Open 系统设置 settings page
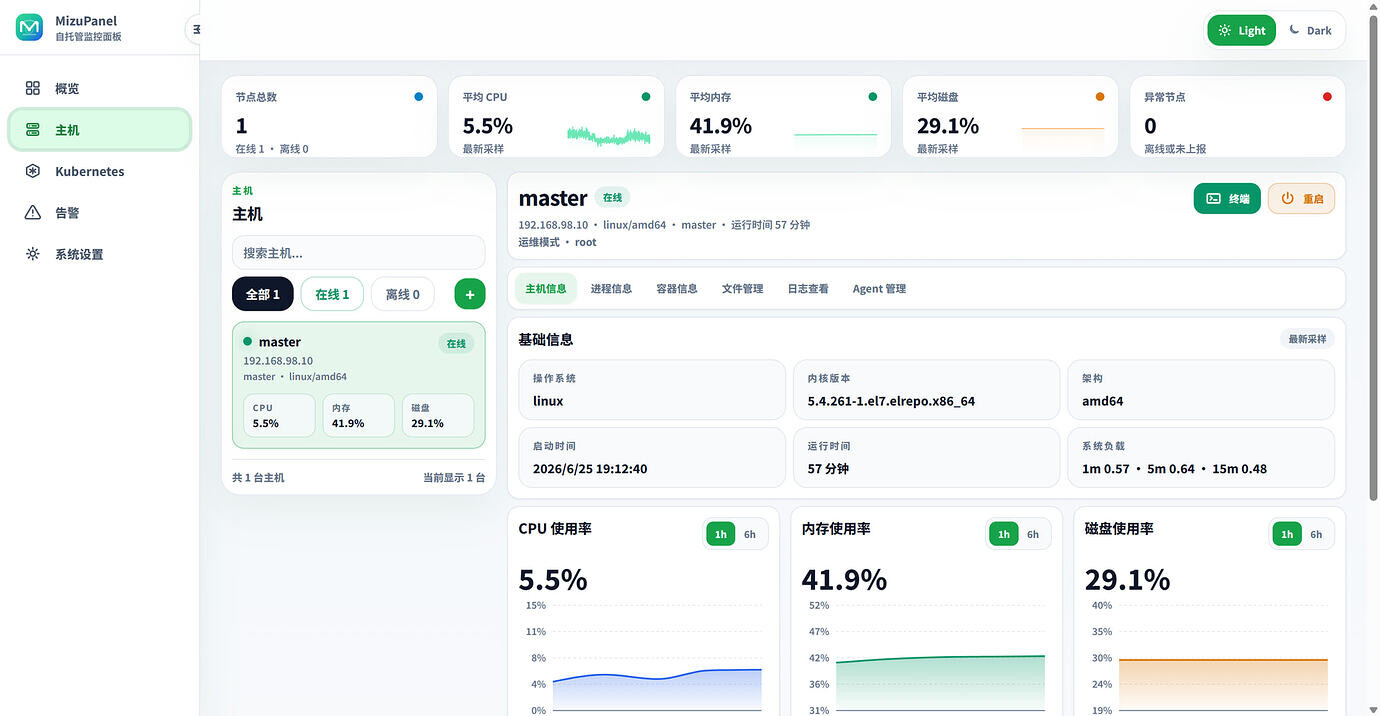 (x=99, y=254)
